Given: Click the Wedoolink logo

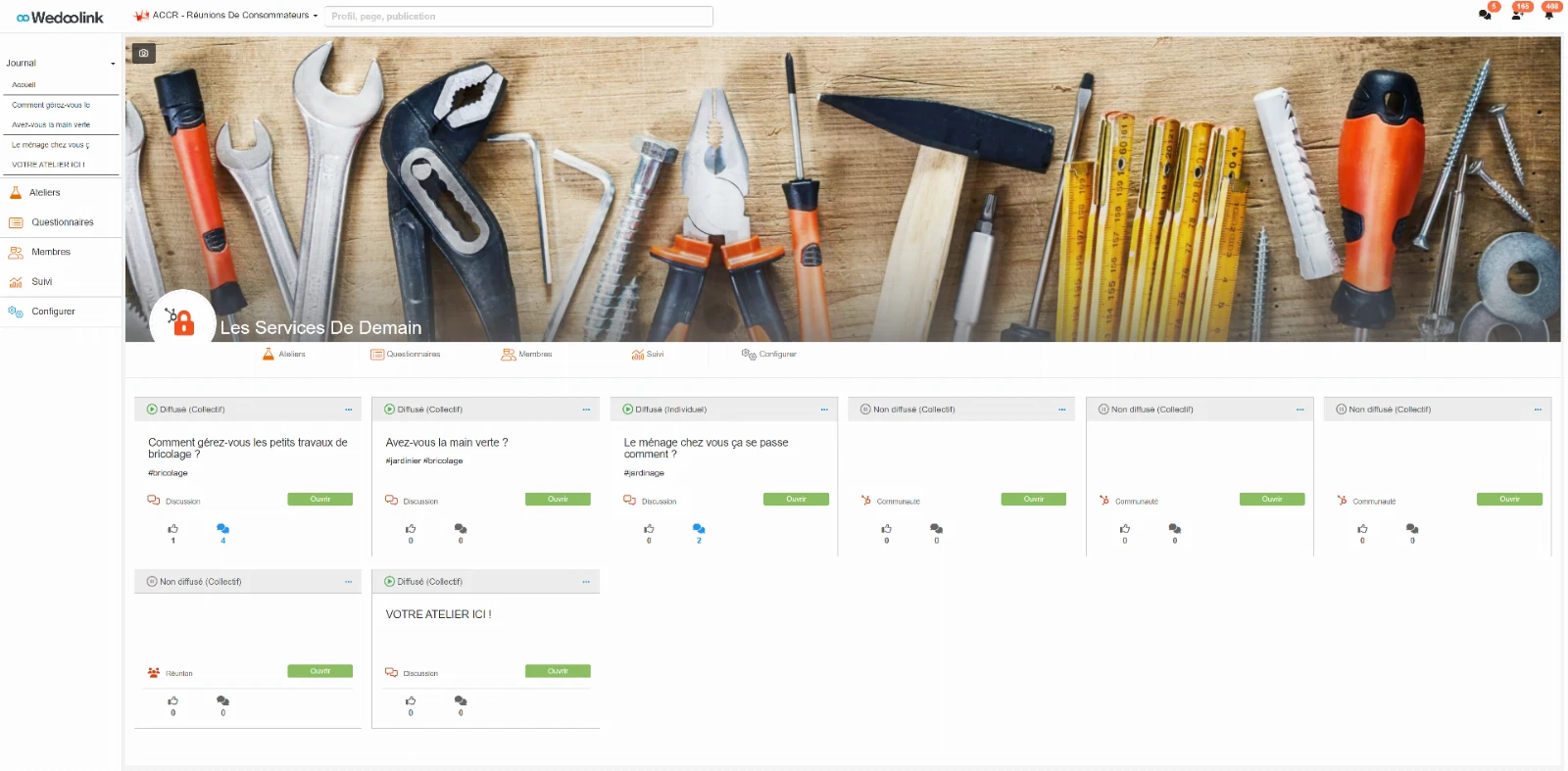Looking at the screenshot, I should (60, 18).
